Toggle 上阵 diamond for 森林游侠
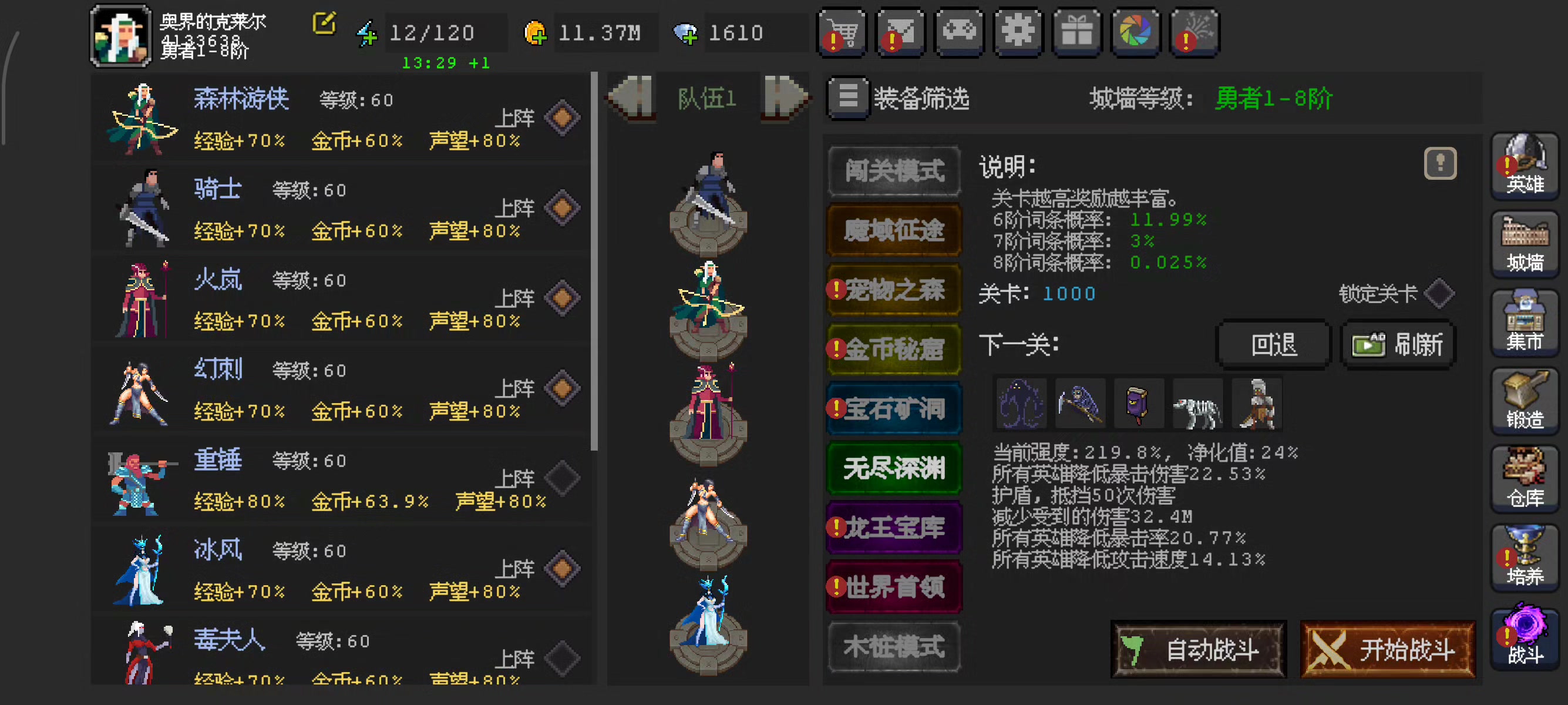The image size is (1568, 705). coord(562,117)
